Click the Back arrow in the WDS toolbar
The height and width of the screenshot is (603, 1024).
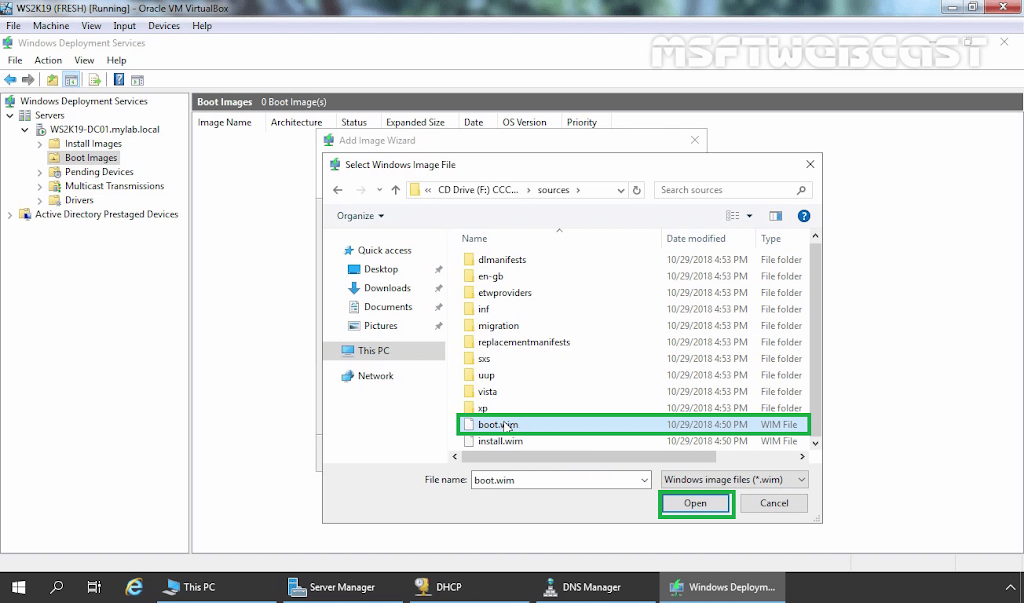(x=10, y=80)
